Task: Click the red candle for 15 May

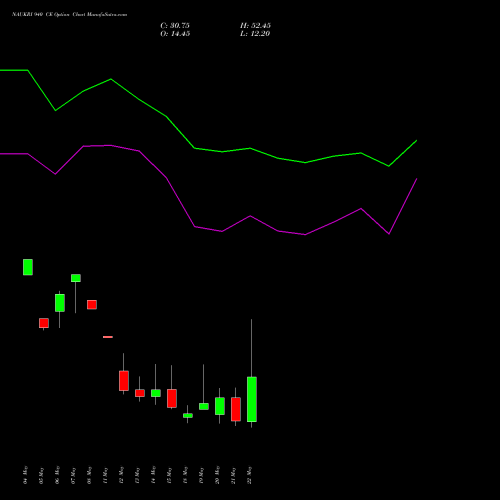Action: point(172,398)
